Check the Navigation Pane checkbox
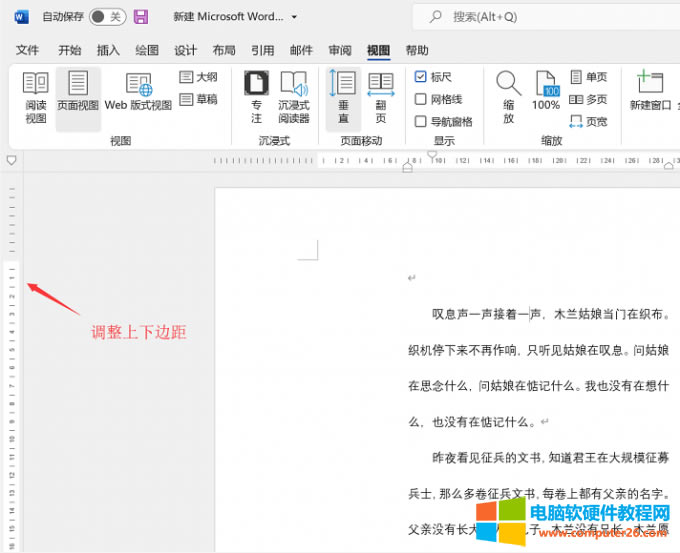 click(421, 121)
